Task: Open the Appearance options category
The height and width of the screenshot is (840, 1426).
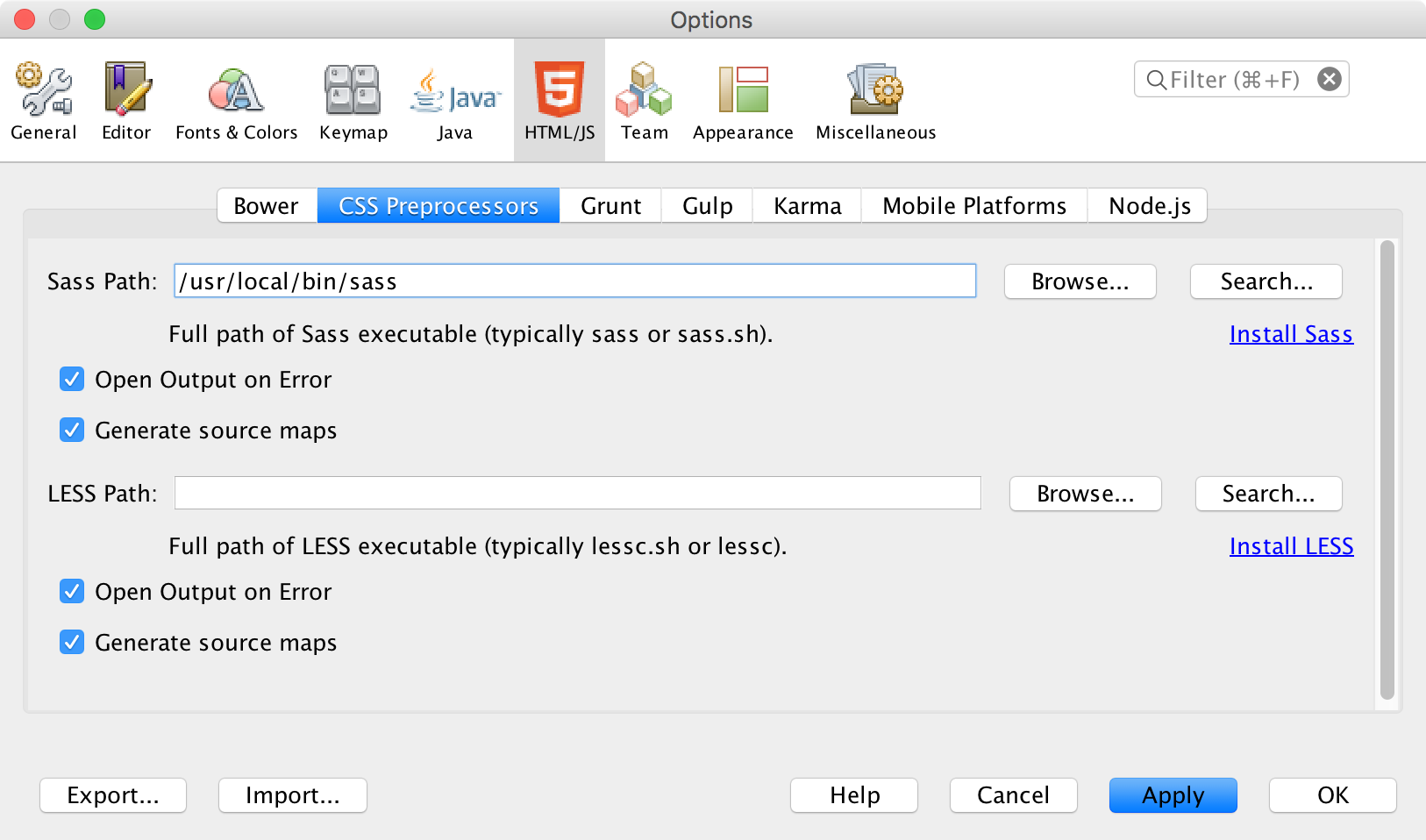Action: (743, 102)
